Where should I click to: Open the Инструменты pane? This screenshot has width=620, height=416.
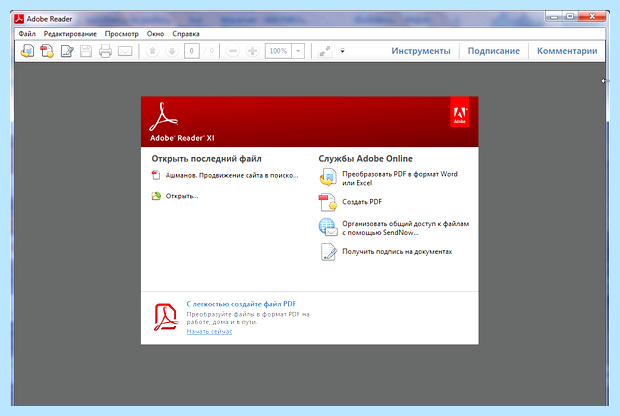tap(421, 51)
